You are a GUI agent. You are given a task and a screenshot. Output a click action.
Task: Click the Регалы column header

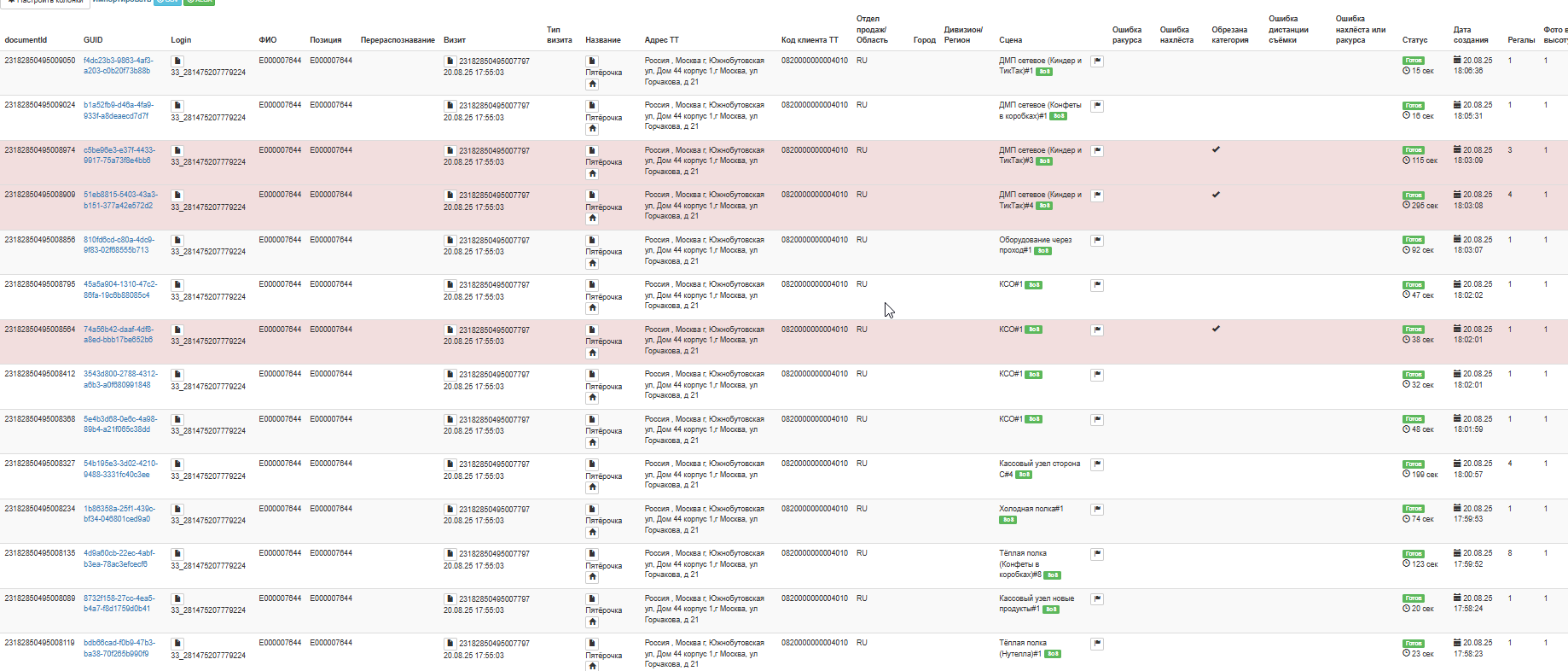pyautogui.click(x=1521, y=40)
